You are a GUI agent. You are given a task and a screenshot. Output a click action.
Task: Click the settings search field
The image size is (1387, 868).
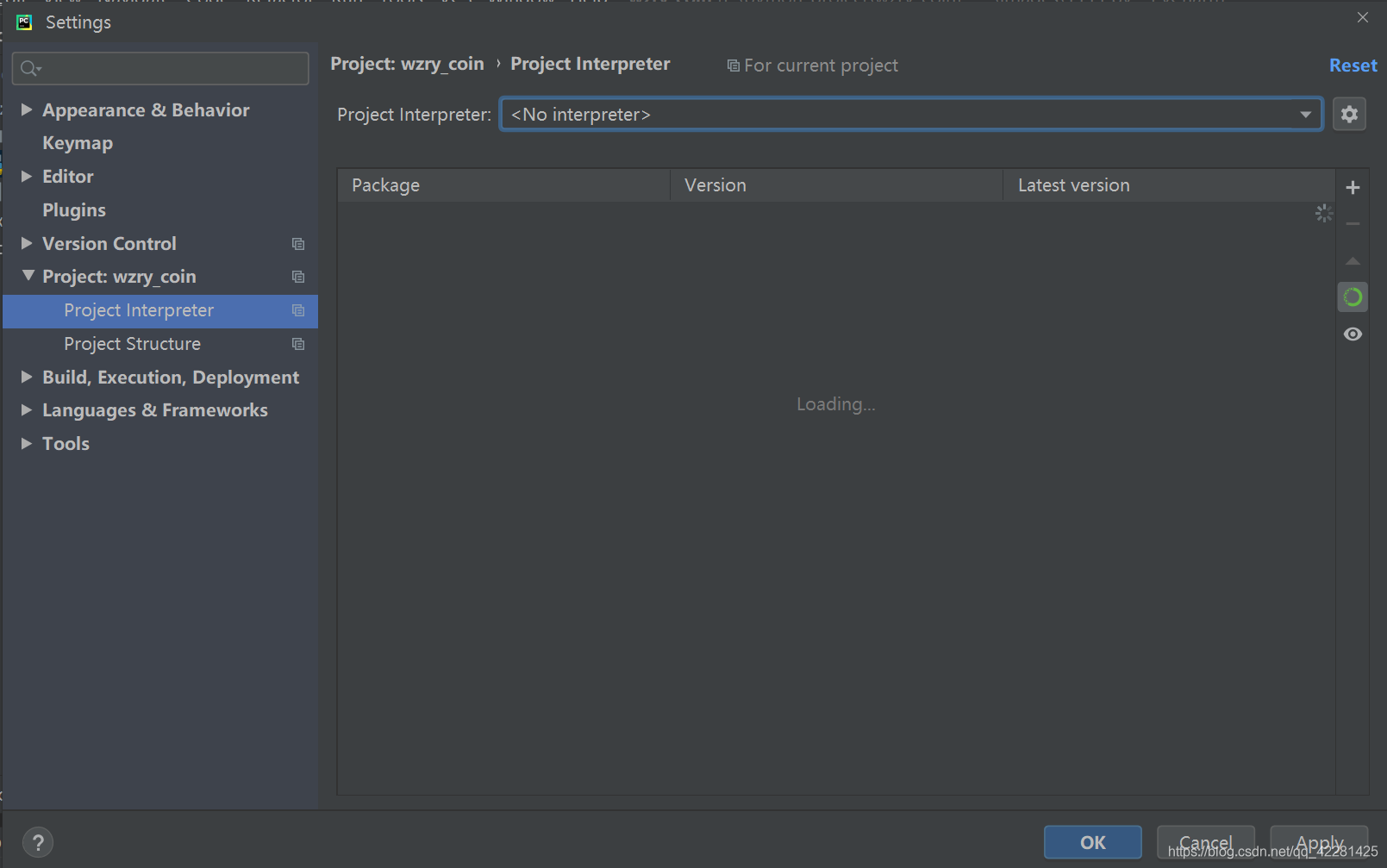click(160, 68)
